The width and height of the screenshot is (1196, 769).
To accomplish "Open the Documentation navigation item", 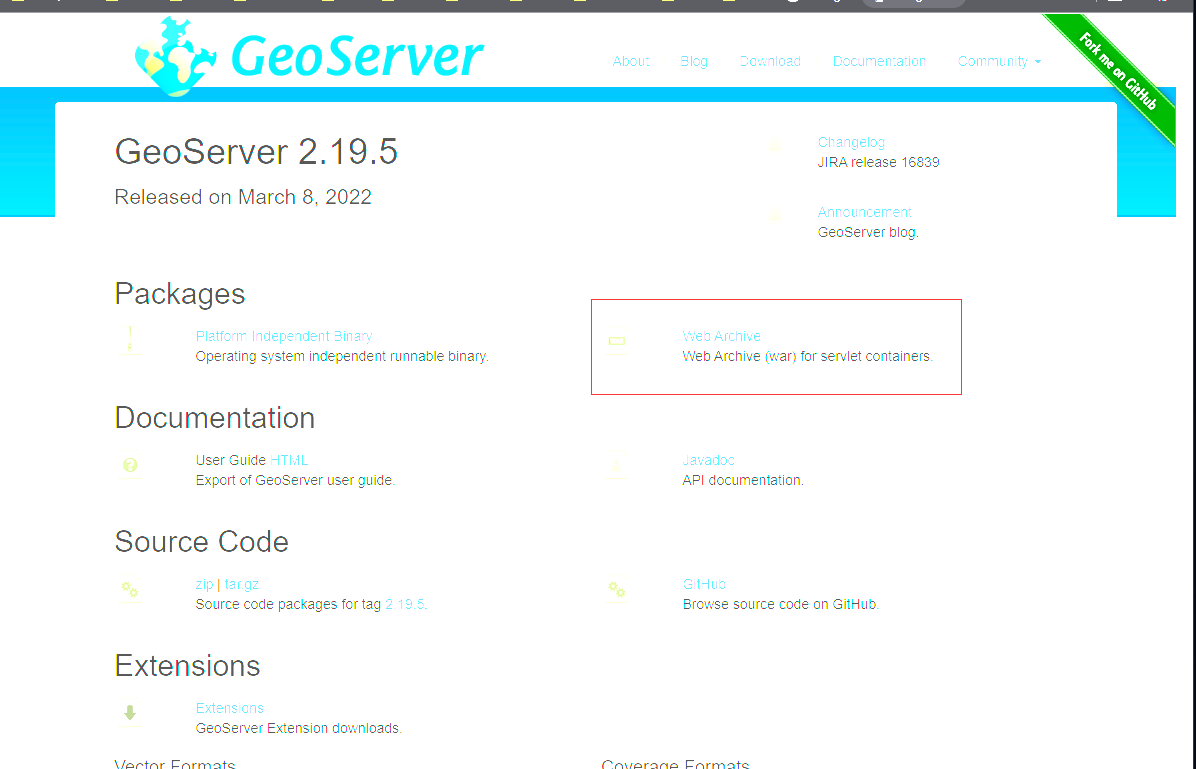I will (x=879, y=61).
